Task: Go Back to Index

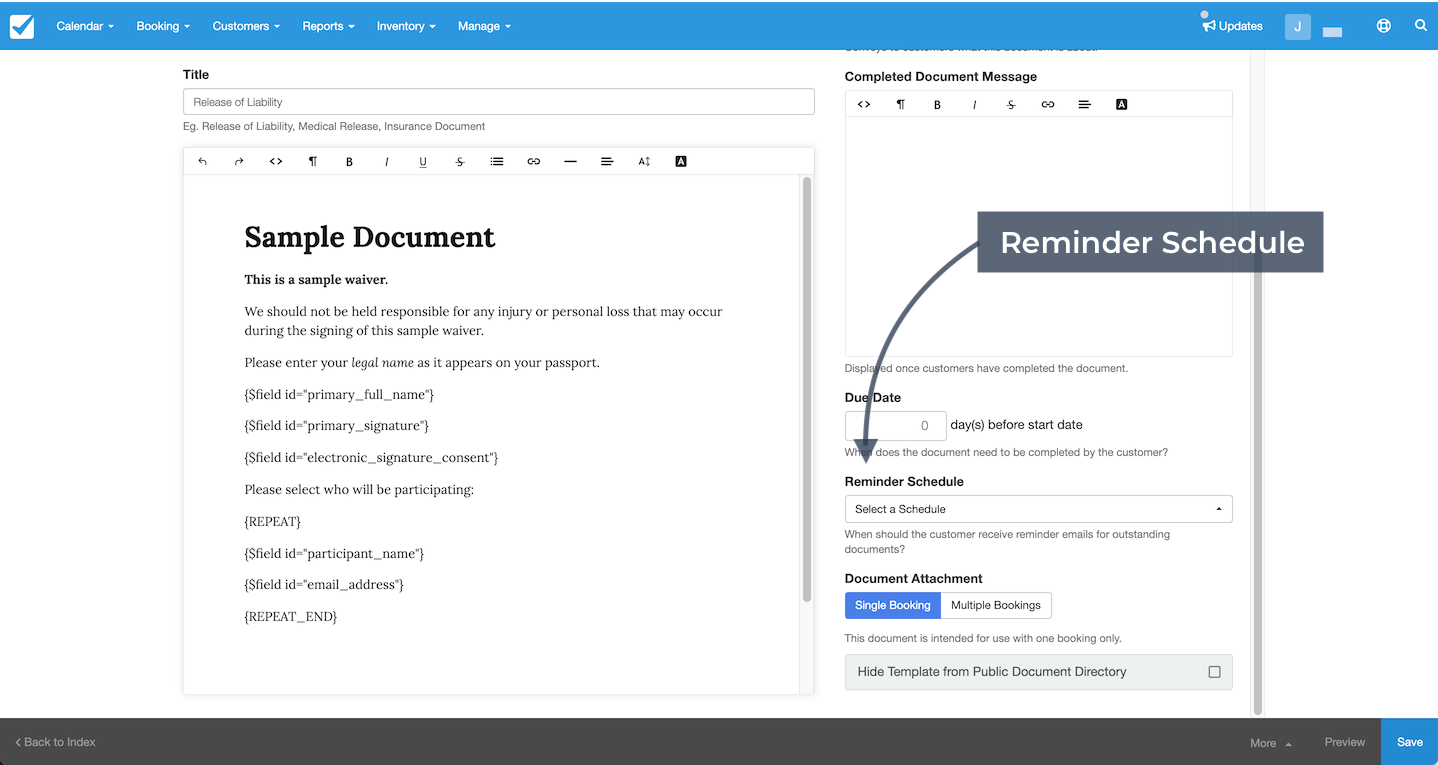Action: [56, 742]
